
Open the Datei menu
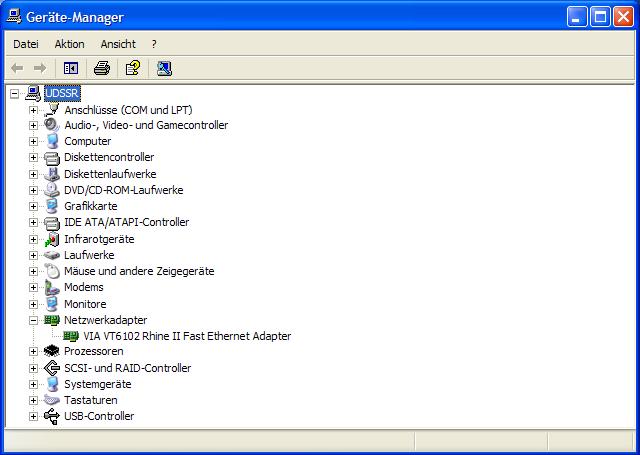[x=26, y=44]
